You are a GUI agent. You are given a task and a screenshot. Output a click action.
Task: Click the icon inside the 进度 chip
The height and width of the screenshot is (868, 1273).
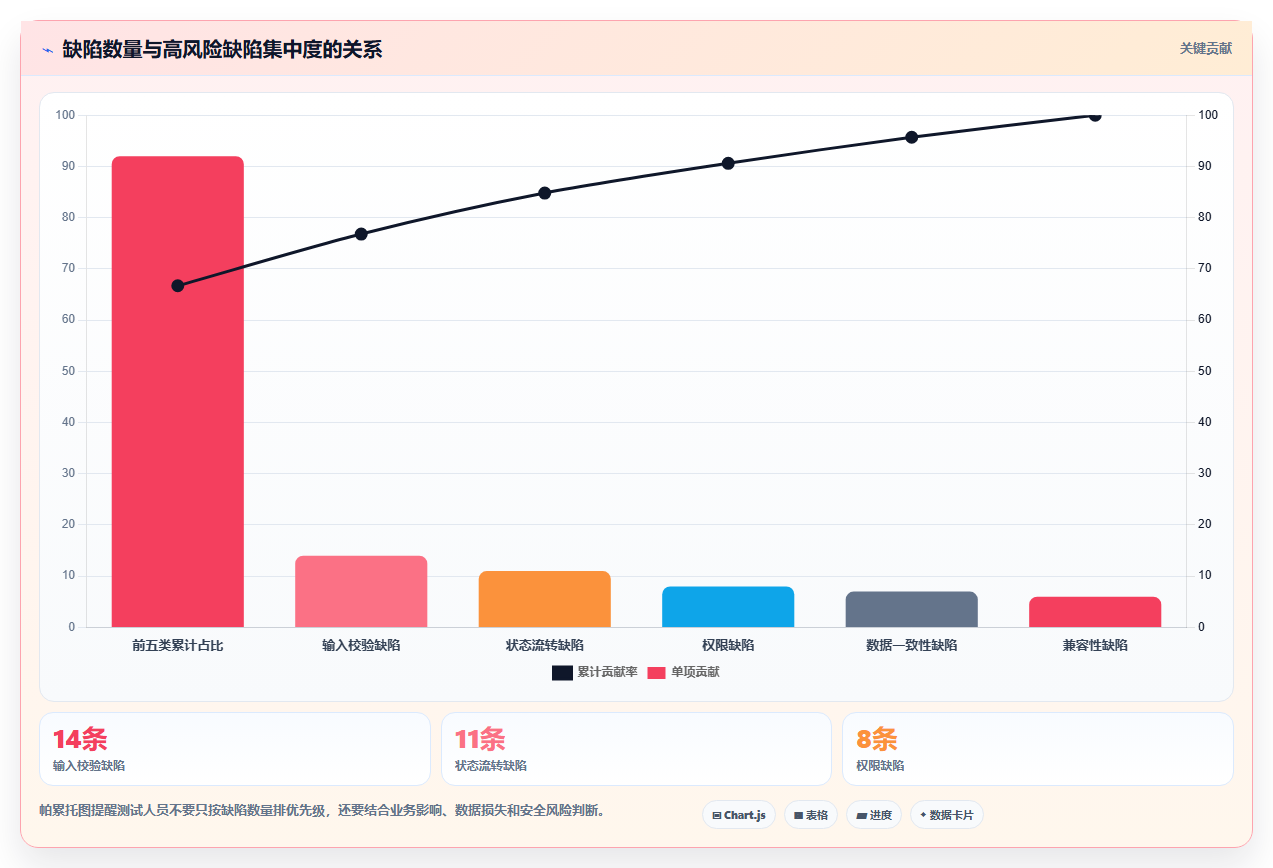point(861,816)
